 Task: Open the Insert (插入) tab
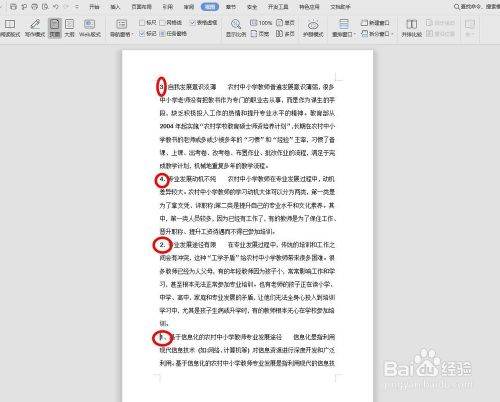coord(115,6)
